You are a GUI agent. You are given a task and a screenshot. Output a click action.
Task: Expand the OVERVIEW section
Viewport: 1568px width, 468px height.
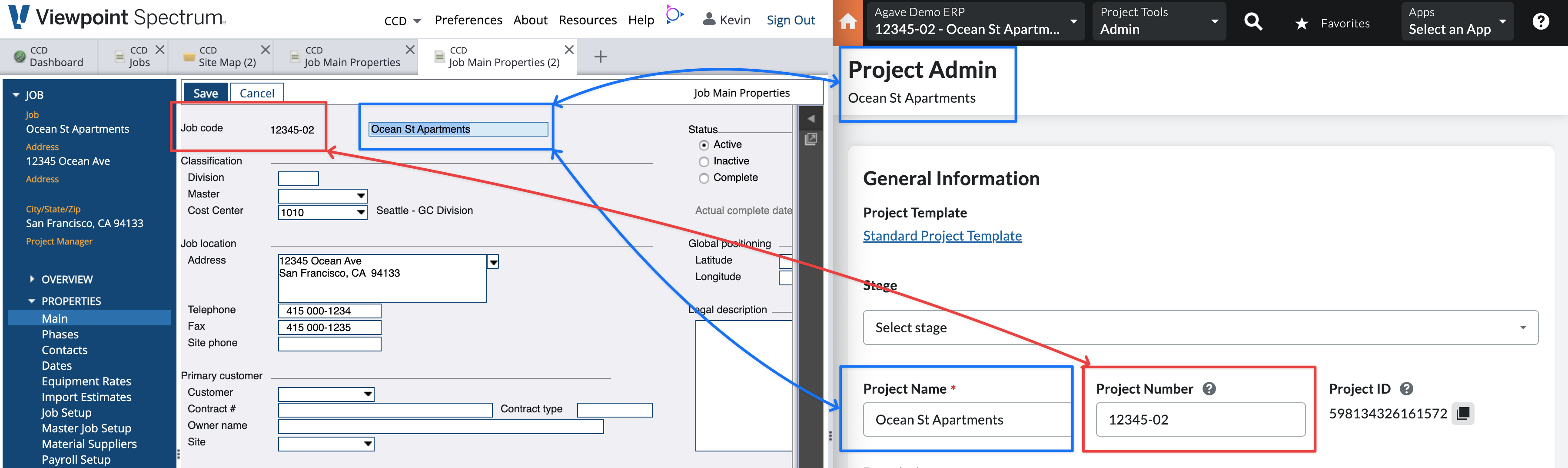pos(32,279)
